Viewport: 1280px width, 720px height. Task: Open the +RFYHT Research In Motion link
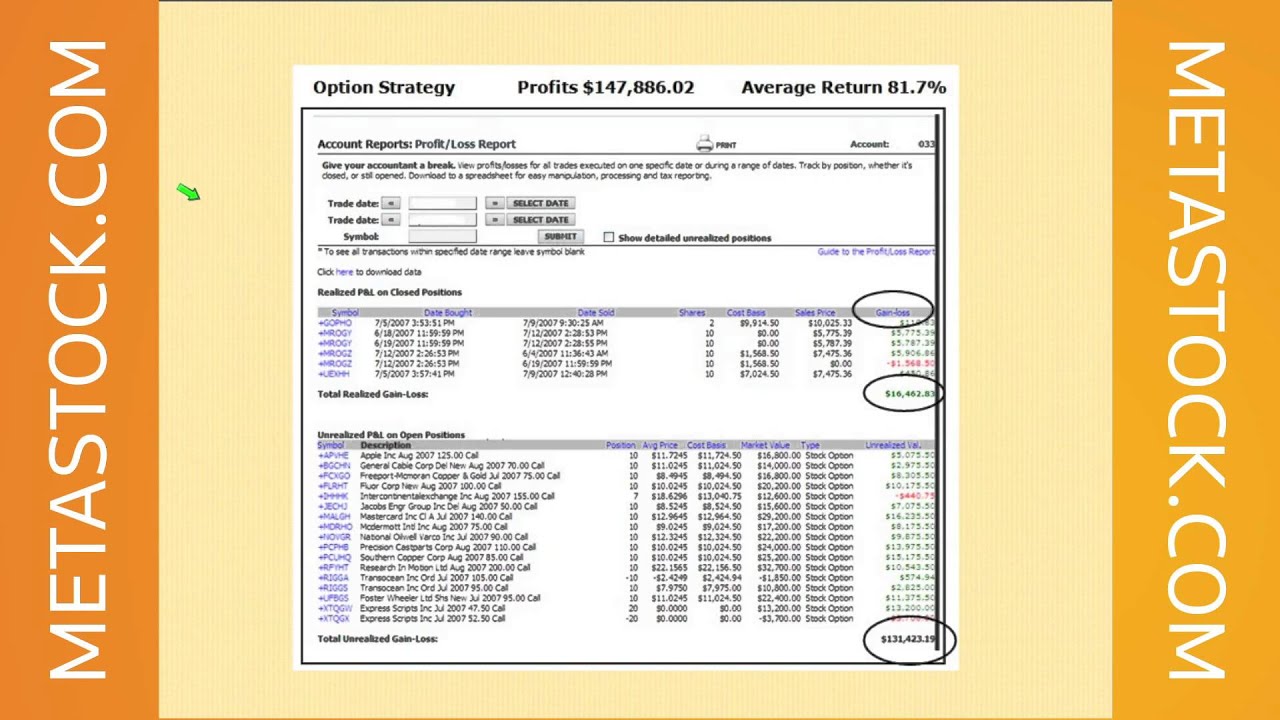333,567
